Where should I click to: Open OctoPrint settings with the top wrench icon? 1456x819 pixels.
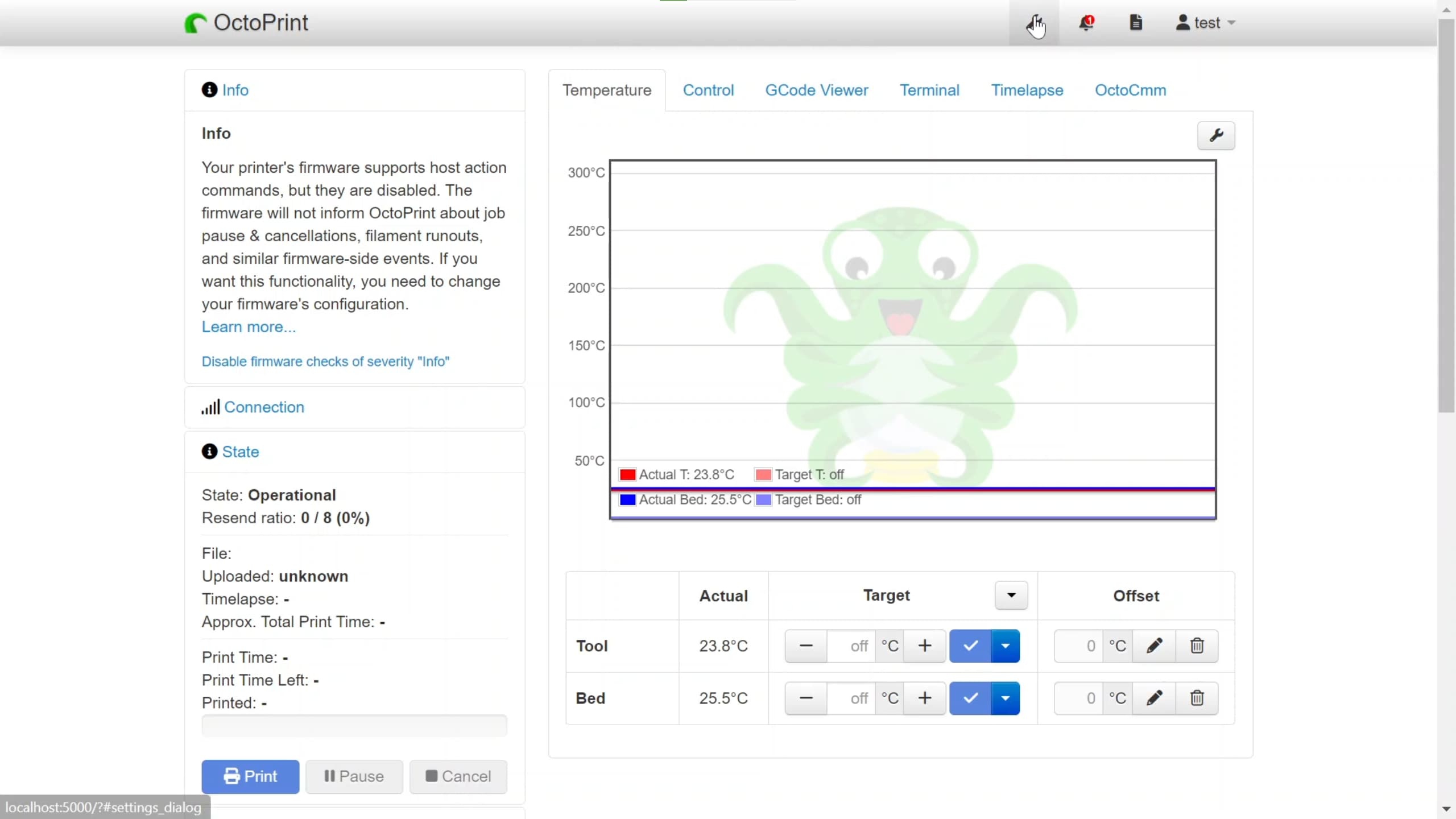tap(1033, 23)
